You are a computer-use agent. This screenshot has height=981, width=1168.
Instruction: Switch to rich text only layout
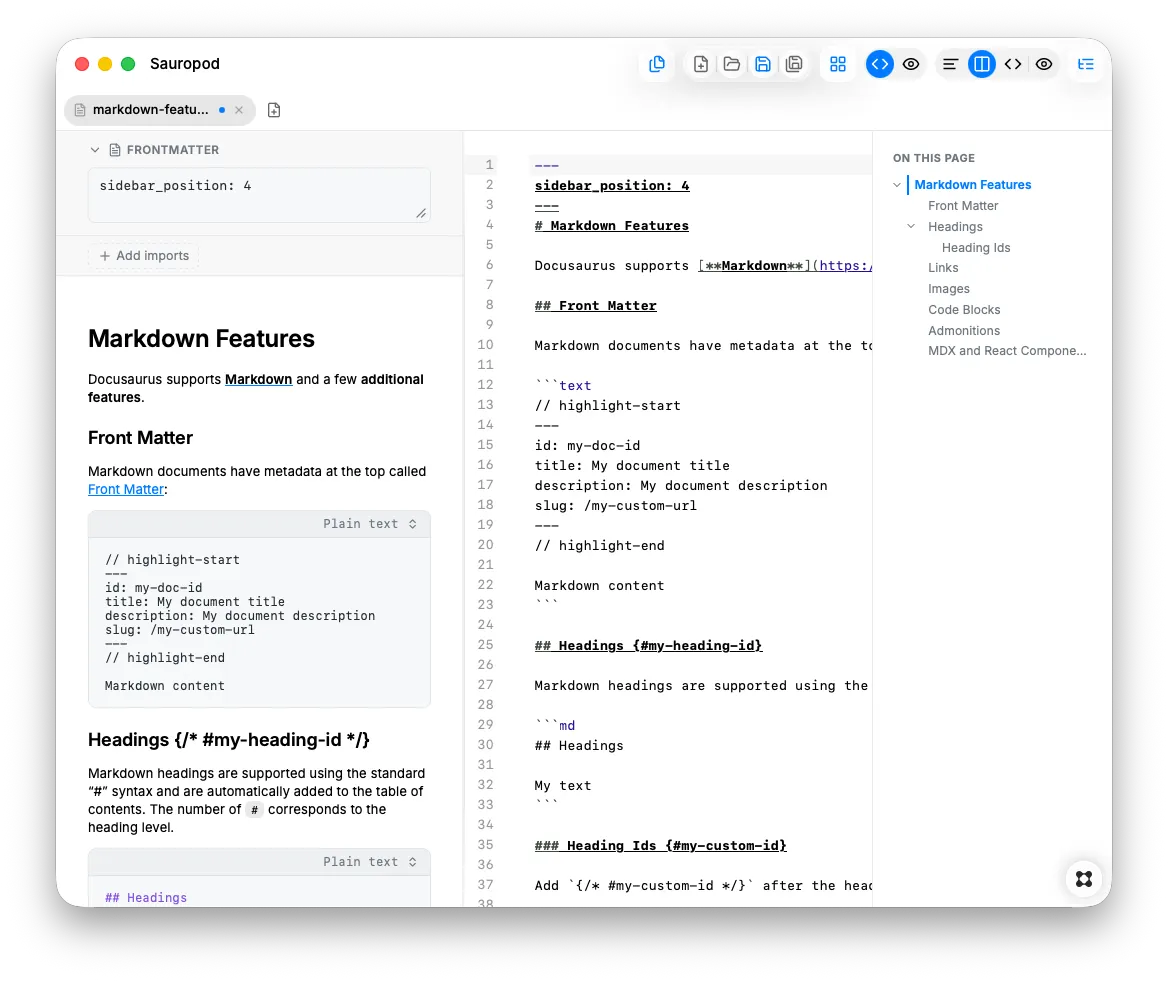coord(950,64)
